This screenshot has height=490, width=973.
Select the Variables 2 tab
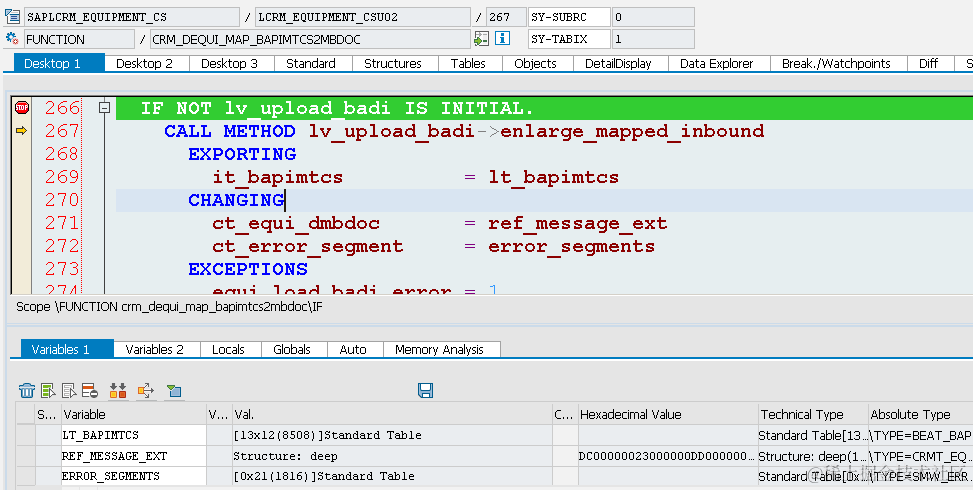point(155,349)
